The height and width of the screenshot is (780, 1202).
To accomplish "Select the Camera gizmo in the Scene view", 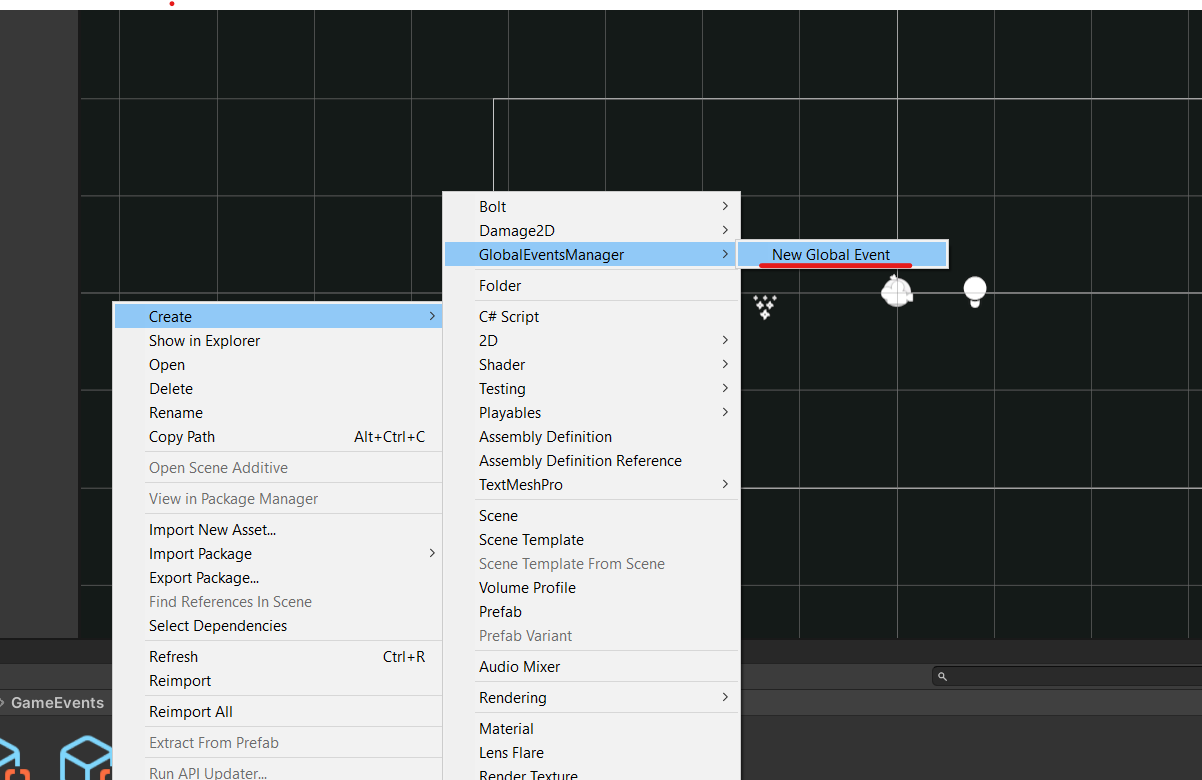I will click(897, 290).
